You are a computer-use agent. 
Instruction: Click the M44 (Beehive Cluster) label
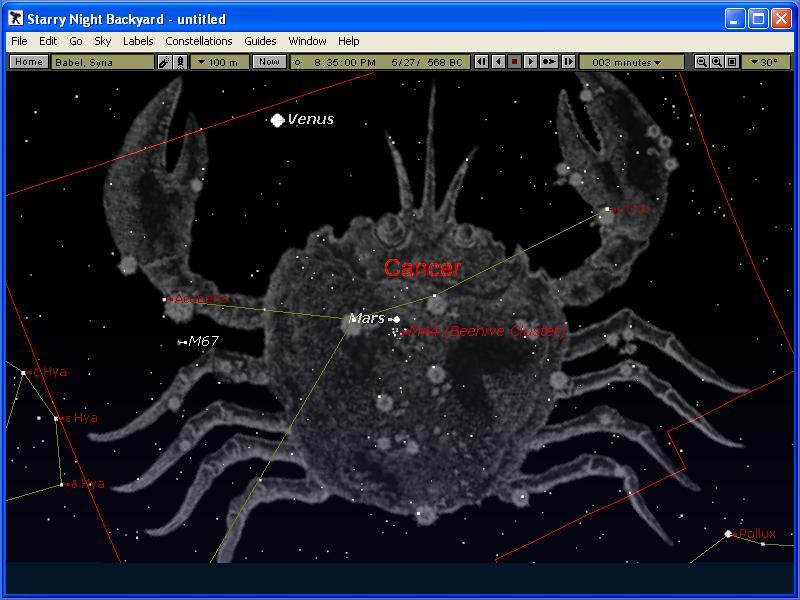click(x=487, y=331)
